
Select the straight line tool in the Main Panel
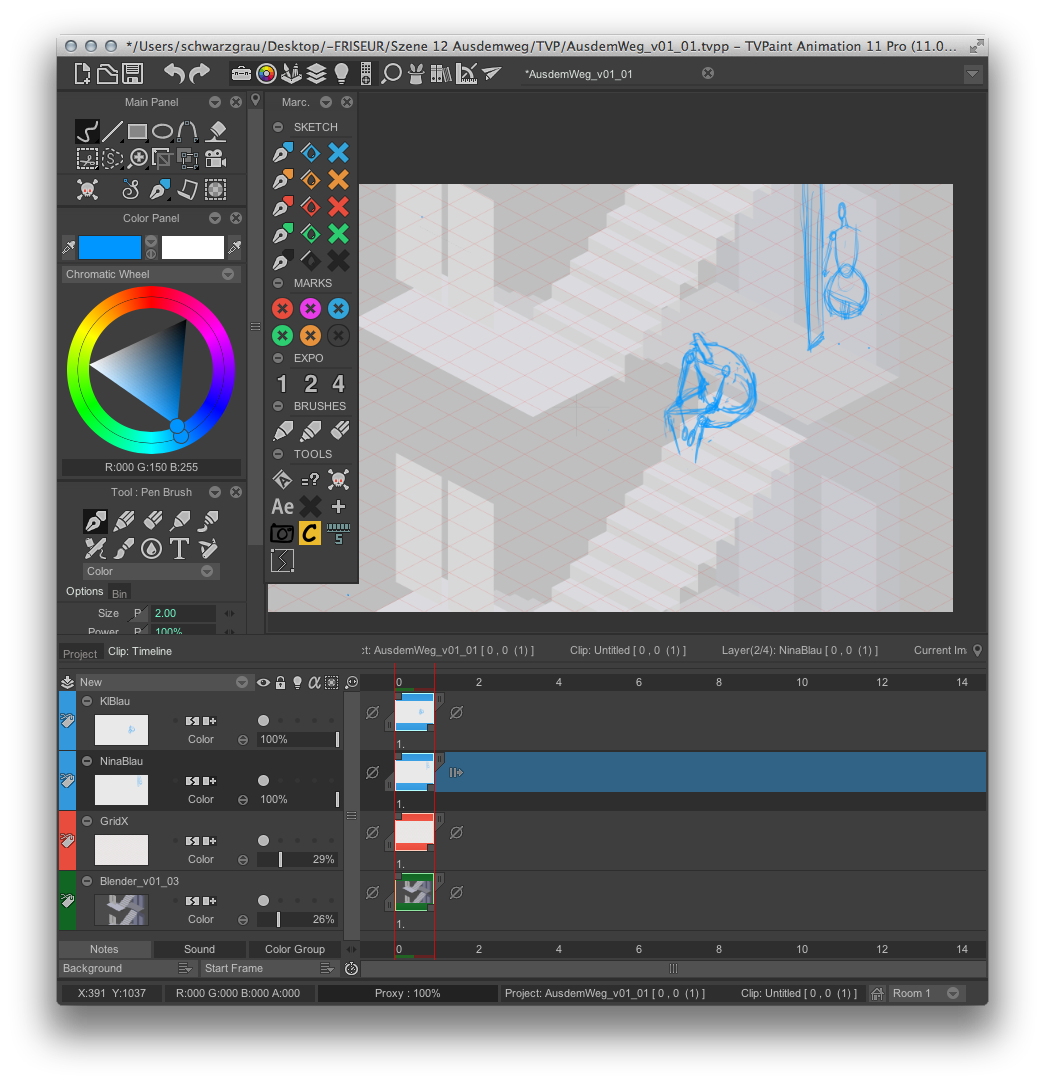click(112, 131)
